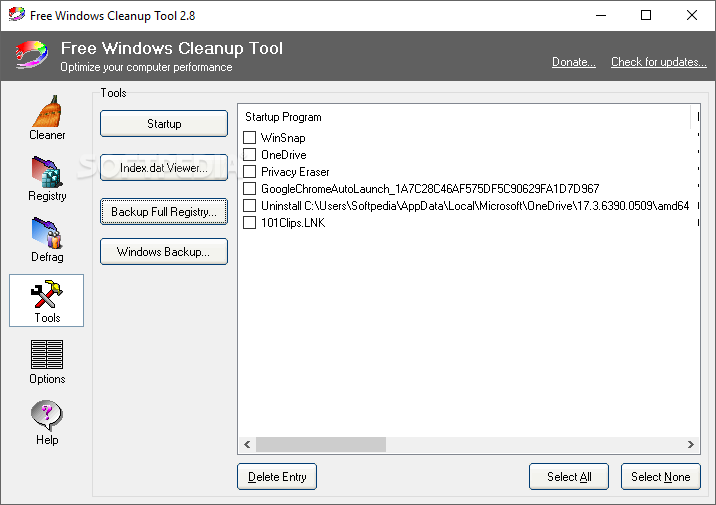716x505 pixels.
Task: Click the Delete Entry button
Action: pos(277,477)
